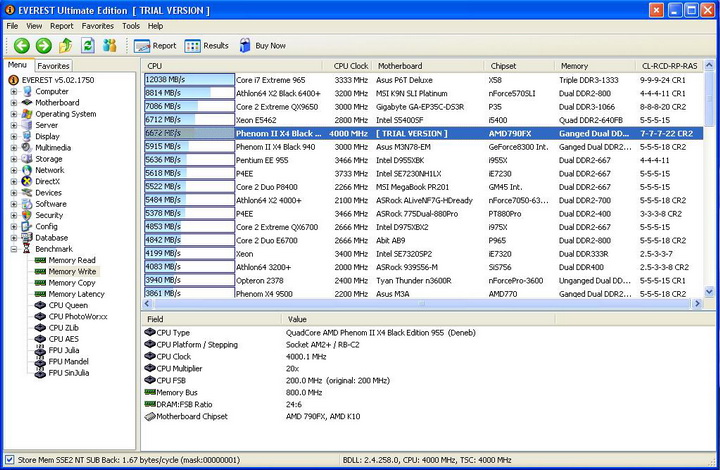Click the Database tree icon

pyautogui.click(x=27, y=238)
